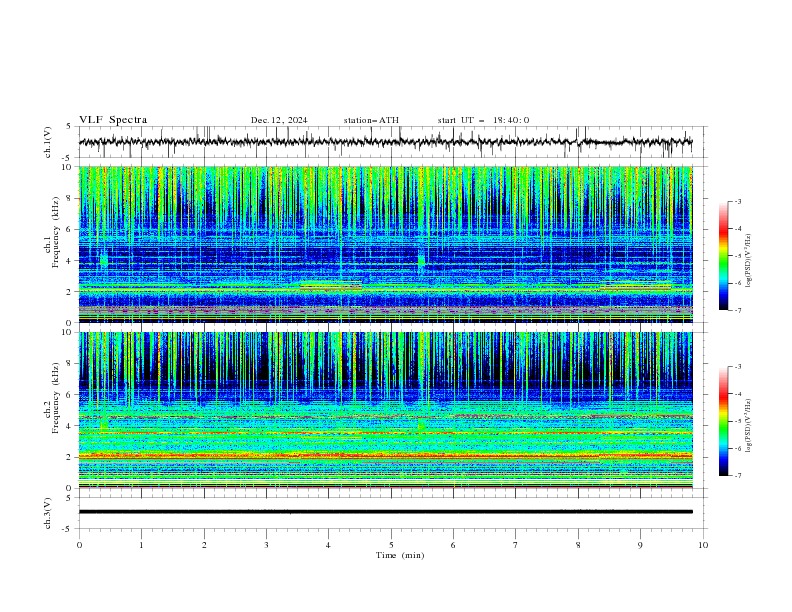Click the 'Time (min)' axis label
Screen dimensions: 792x612
400,555
